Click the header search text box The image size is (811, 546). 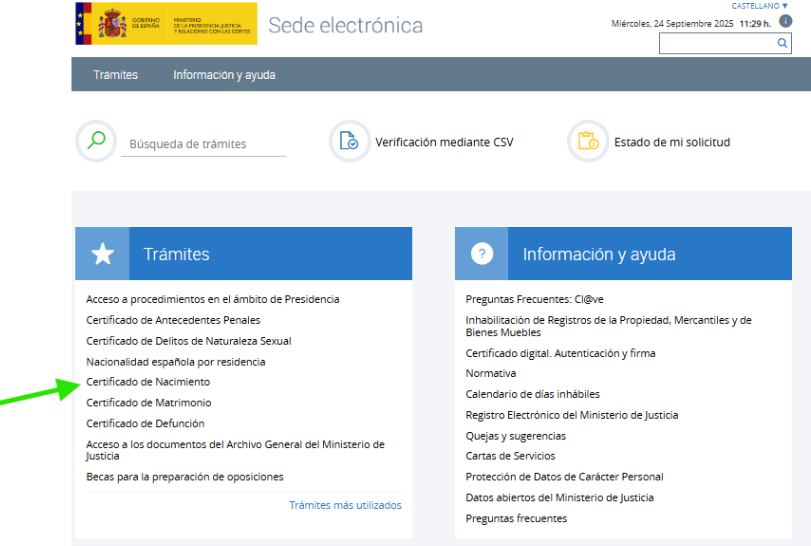click(x=716, y=44)
